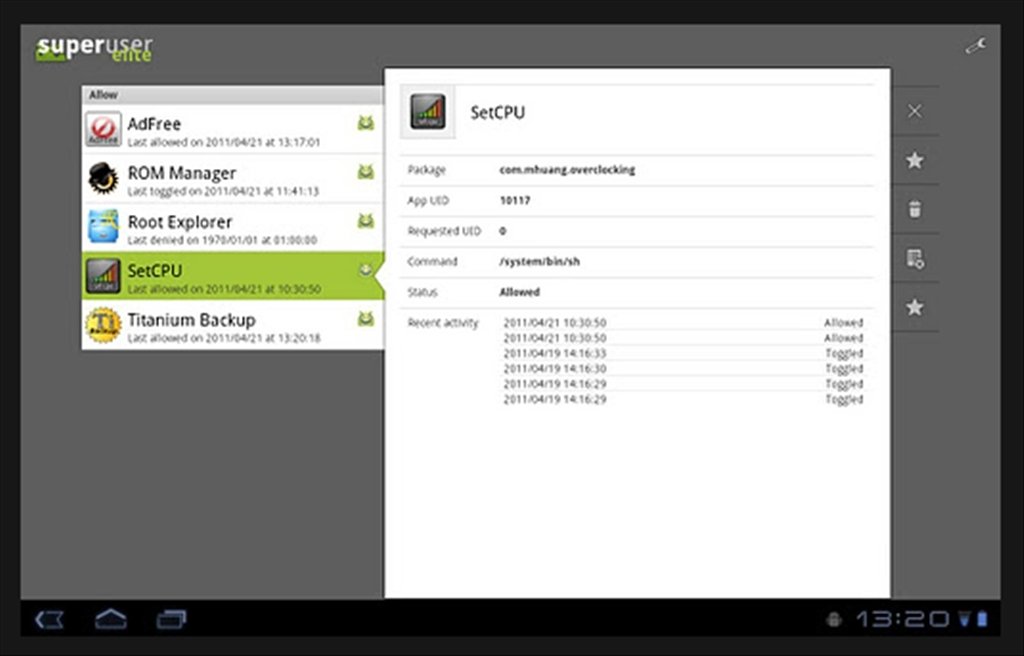
Task: Go back using the system Back button
Action: click(x=50, y=619)
